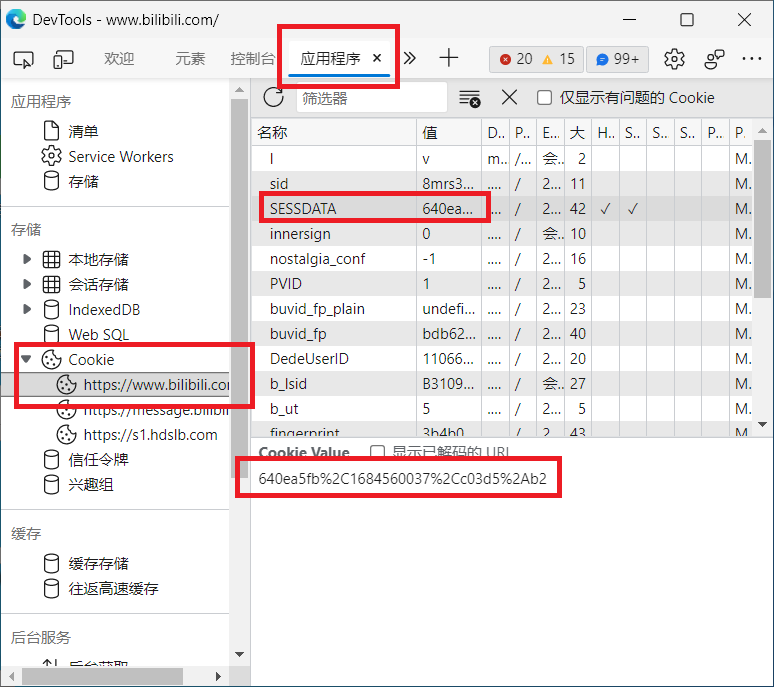This screenshot has width=774, height=687.
Task: Select the b_lsid cookie row
Action: [x=502, y=383]
